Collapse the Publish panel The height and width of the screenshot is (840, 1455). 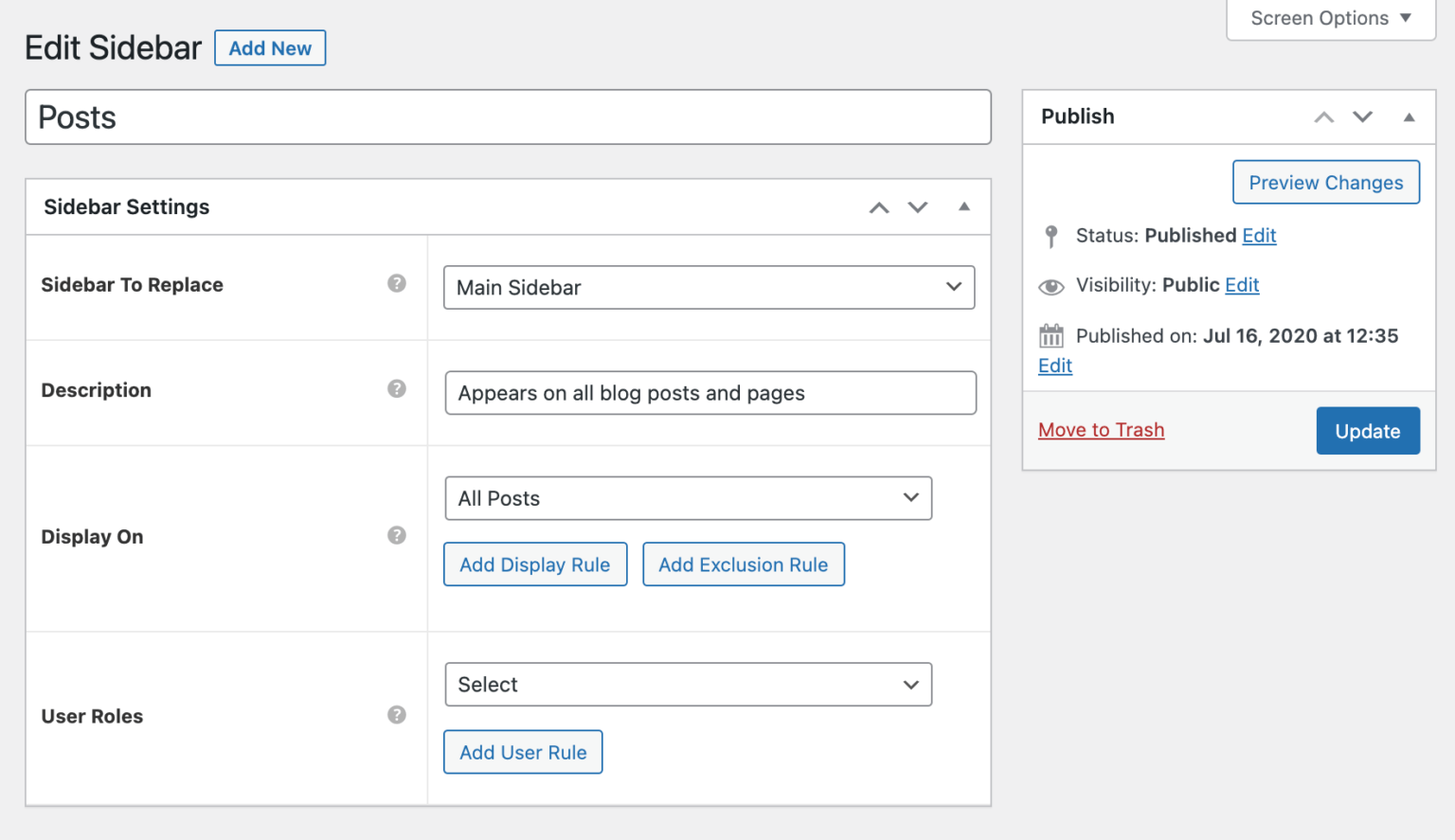(x=1409, y=117)
